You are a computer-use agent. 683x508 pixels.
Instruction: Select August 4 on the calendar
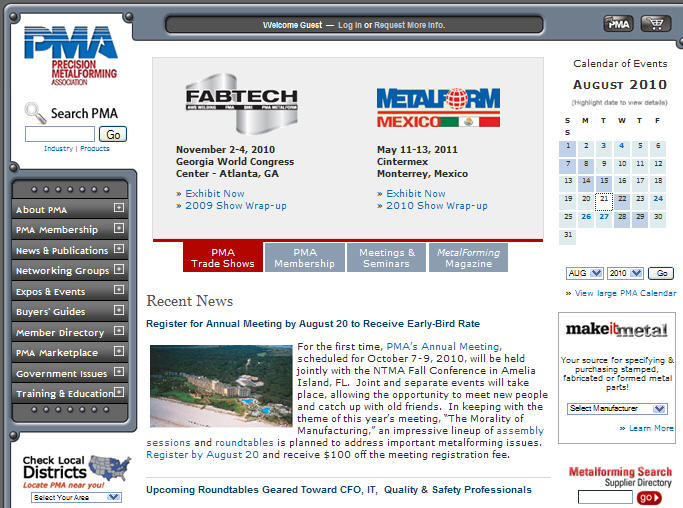(622, 148)
